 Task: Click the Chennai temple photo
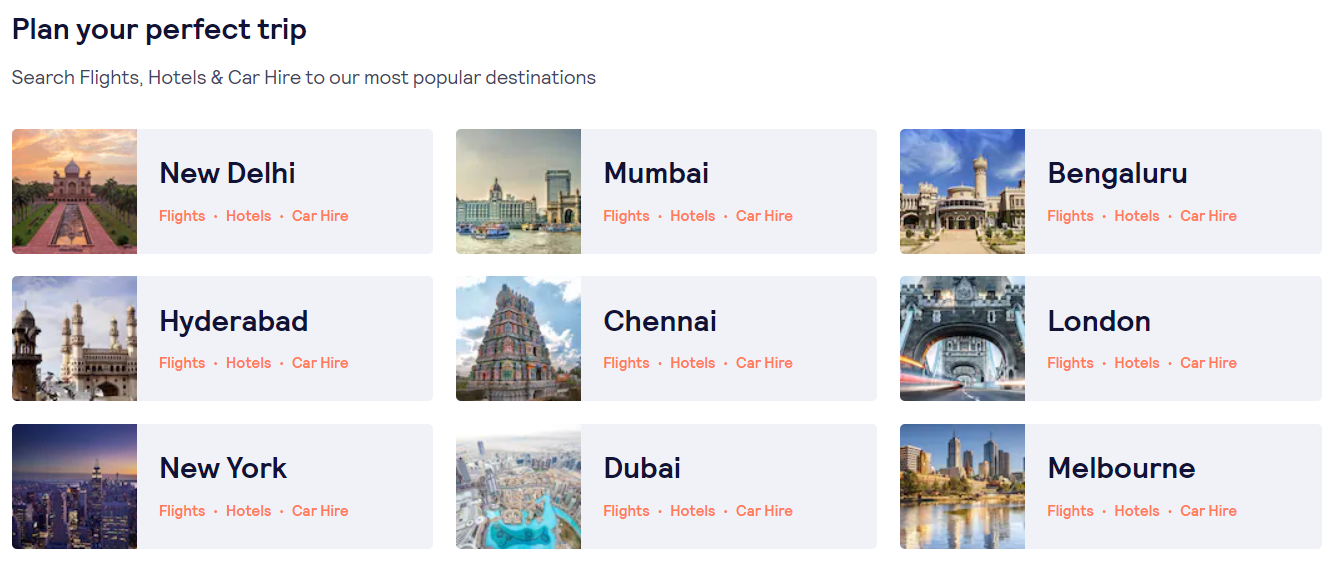[518, 338]
